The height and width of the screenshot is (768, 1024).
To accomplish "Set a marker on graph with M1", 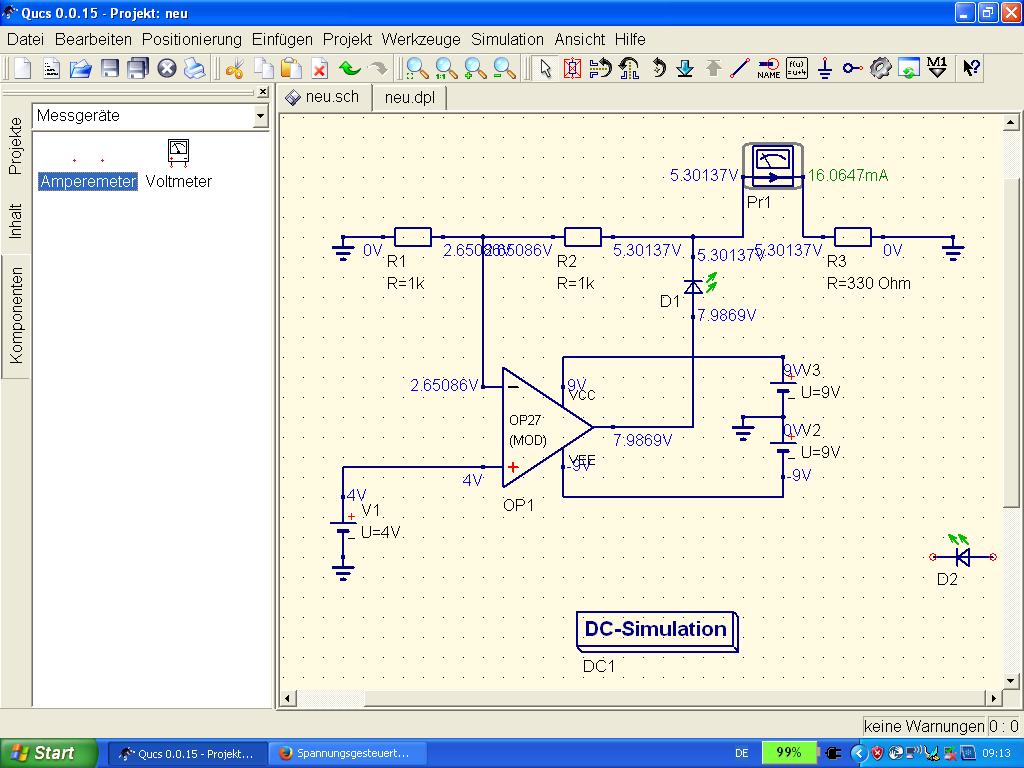I will [x=937, y=68].
